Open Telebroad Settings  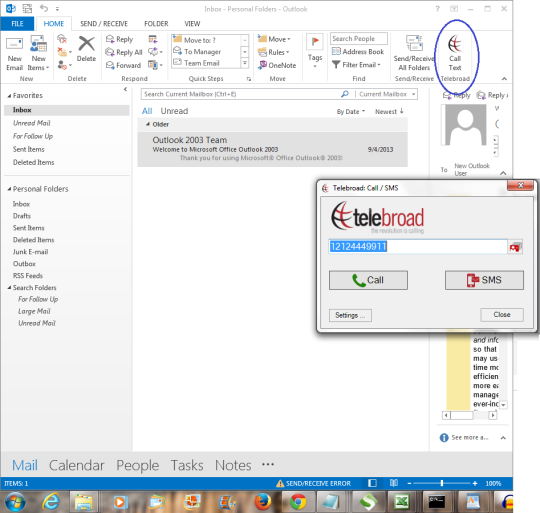point(350,315)
